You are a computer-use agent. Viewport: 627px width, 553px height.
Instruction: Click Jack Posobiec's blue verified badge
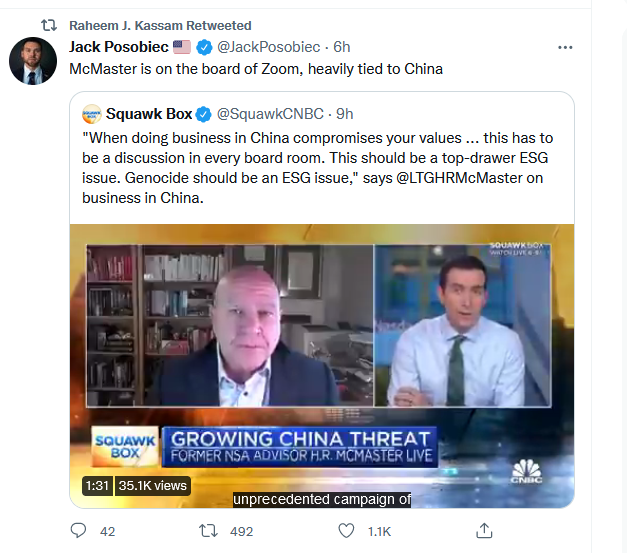pyautogui.click(x=204, y=48)
